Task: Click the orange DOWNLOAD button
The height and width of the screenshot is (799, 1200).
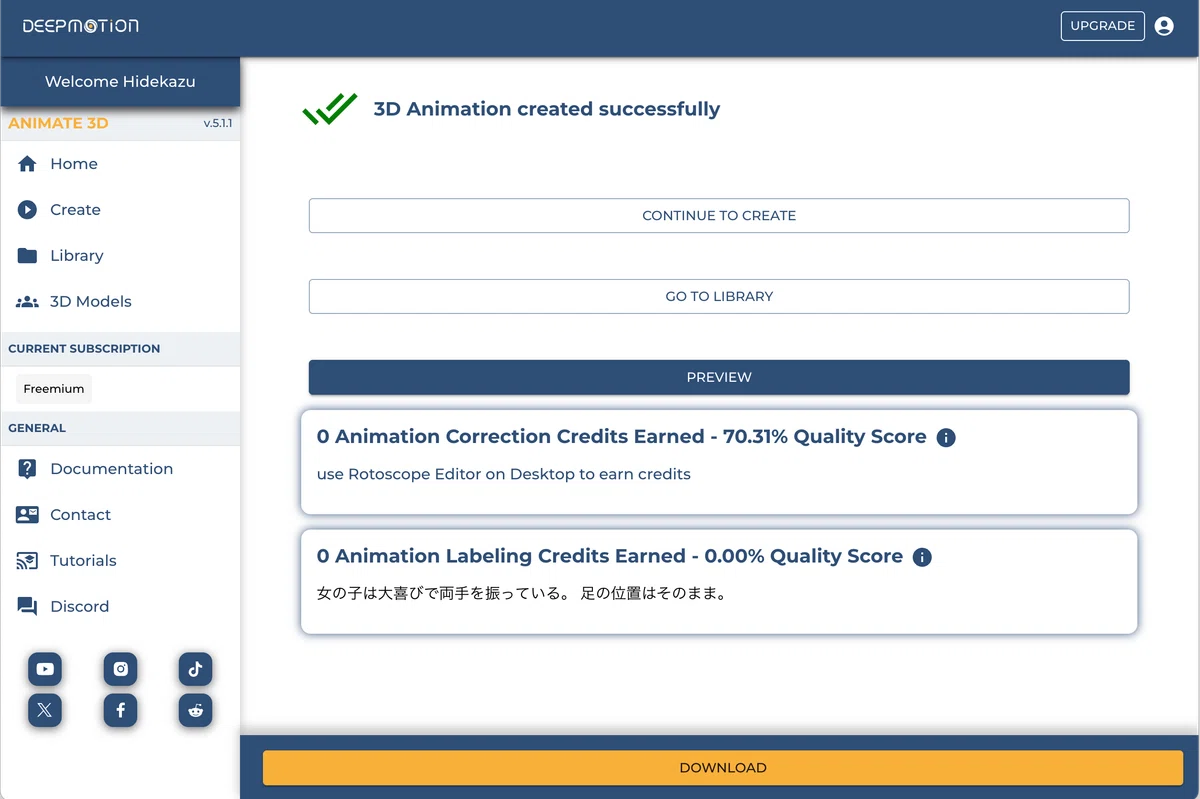Action: pos(723,768)
